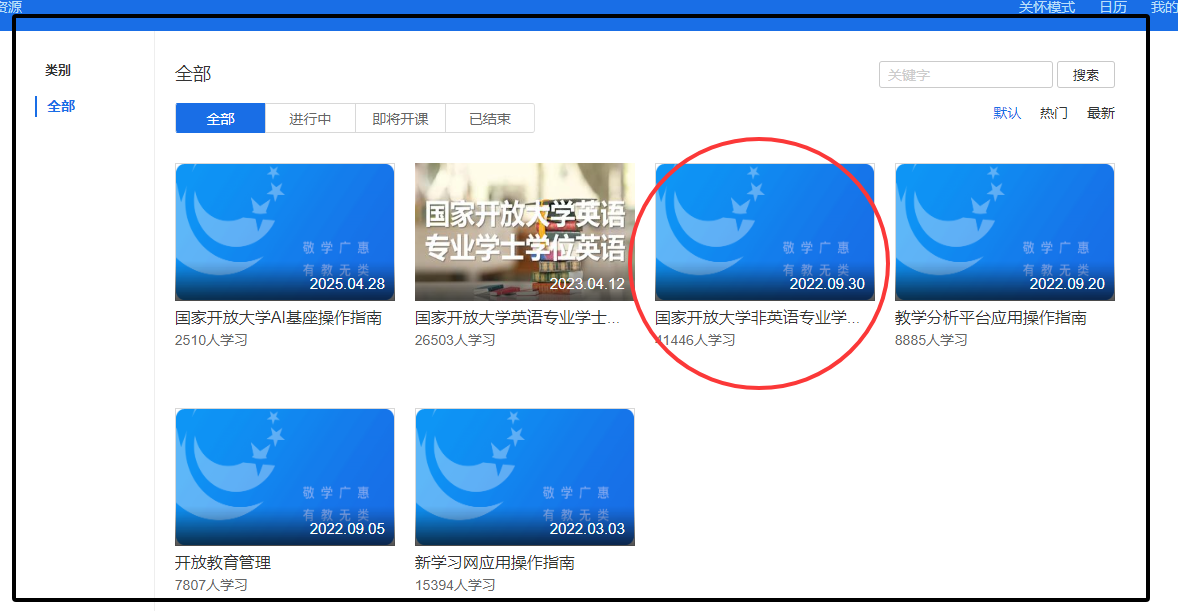The image size is (1178, 611).
Task: Switch to the 进行中 filter tab
Action: coord(310,119)
